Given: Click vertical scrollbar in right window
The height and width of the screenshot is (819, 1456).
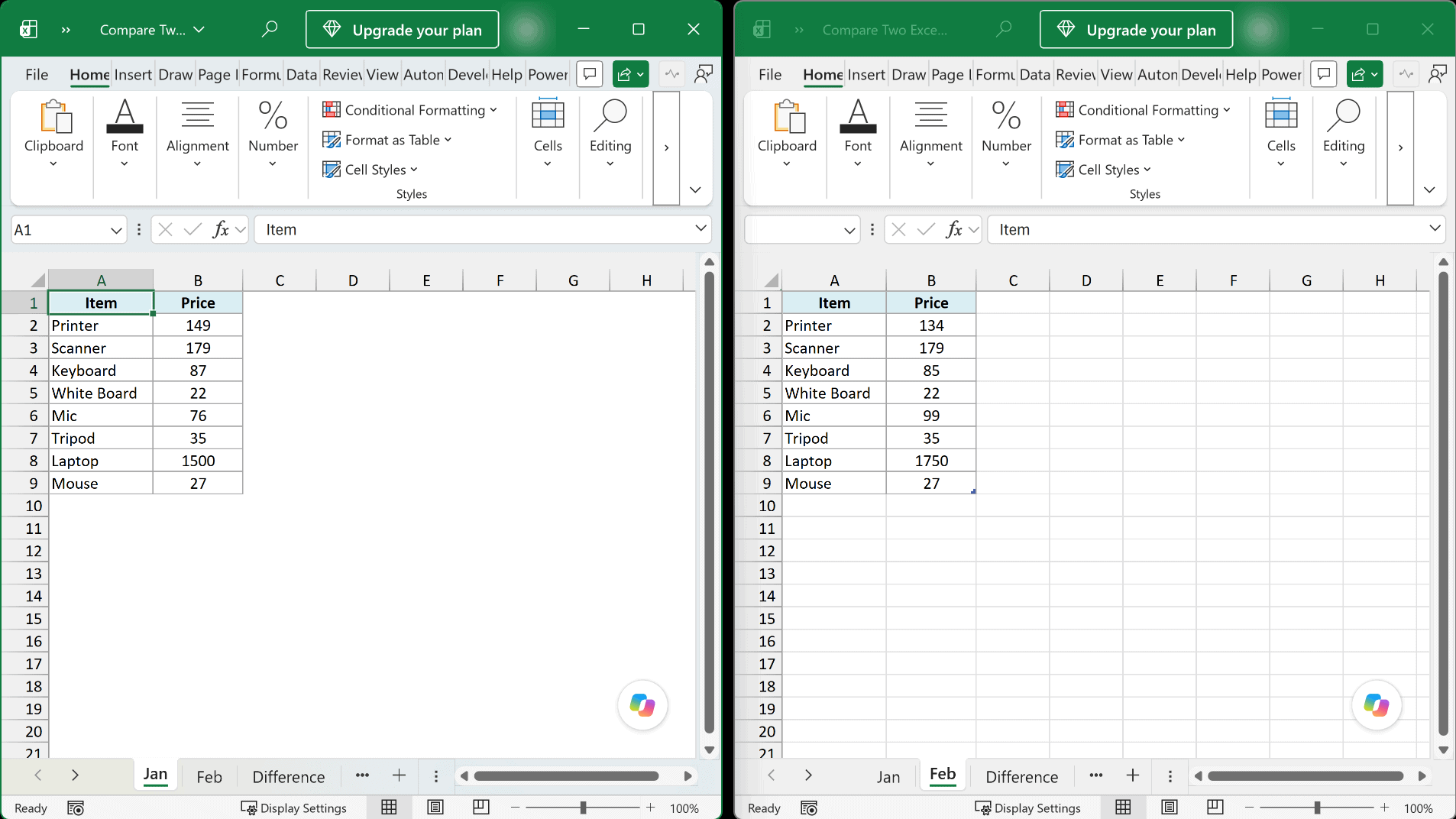Looking at the screenshot, I should (1443, 505).
